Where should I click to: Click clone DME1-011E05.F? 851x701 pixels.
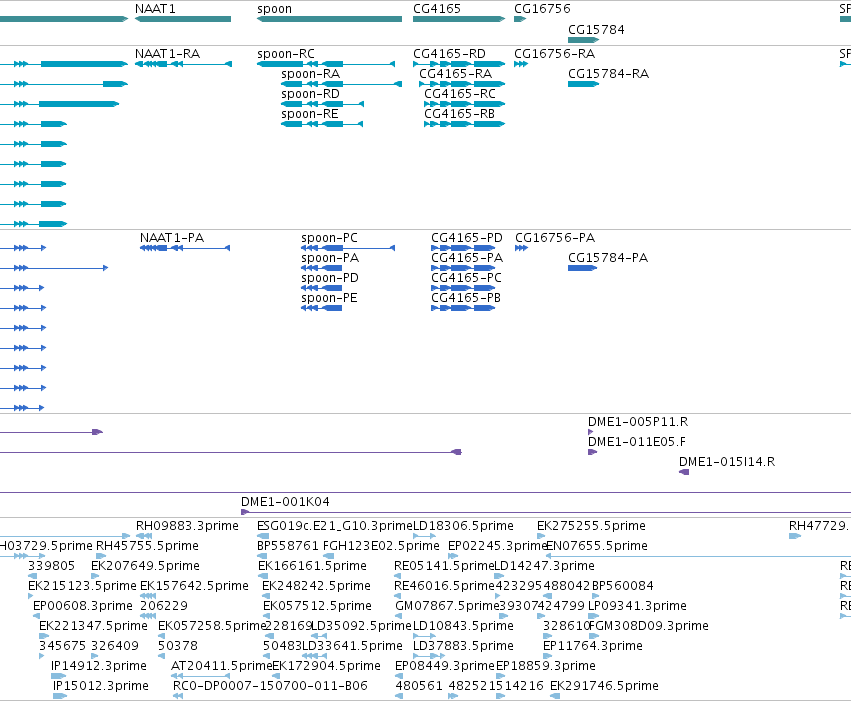[637, 442]
